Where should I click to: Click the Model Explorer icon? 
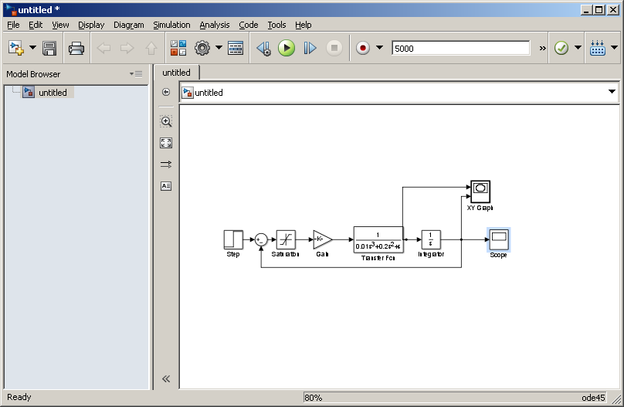(236, 48)
